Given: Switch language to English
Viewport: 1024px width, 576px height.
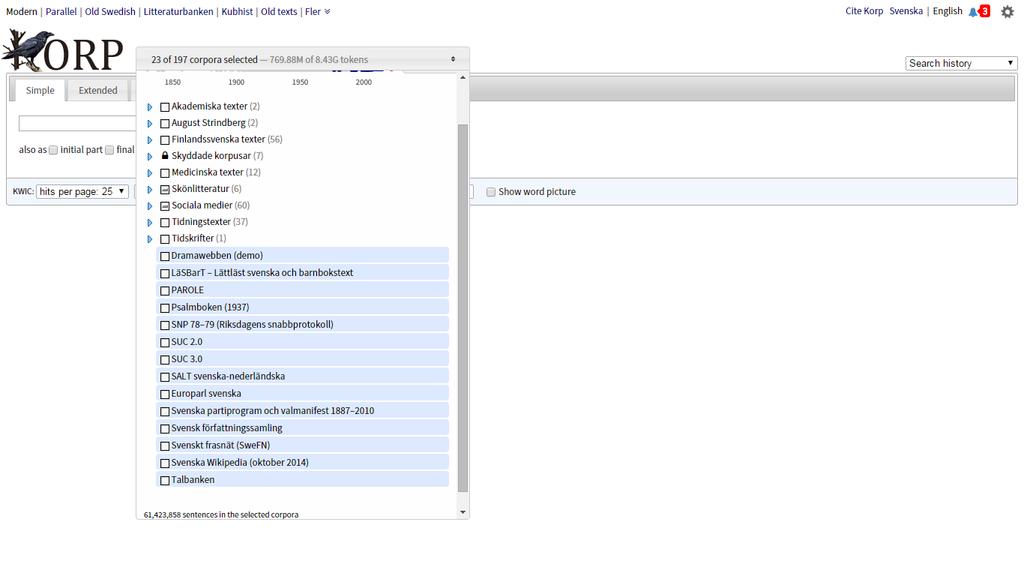Looking at the screenshot, I should click(x=948, y=11).
